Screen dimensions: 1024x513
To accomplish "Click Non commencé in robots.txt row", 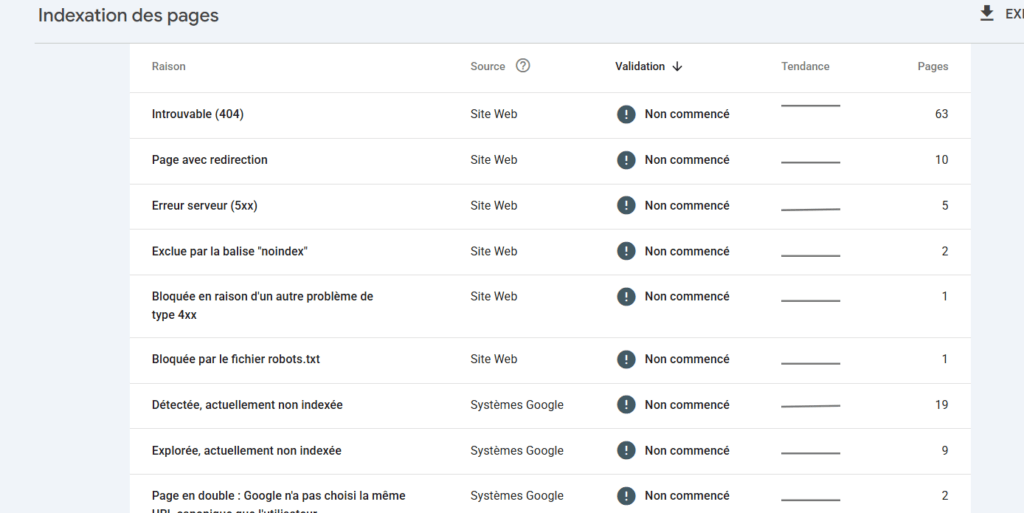I will click(687, 359).
